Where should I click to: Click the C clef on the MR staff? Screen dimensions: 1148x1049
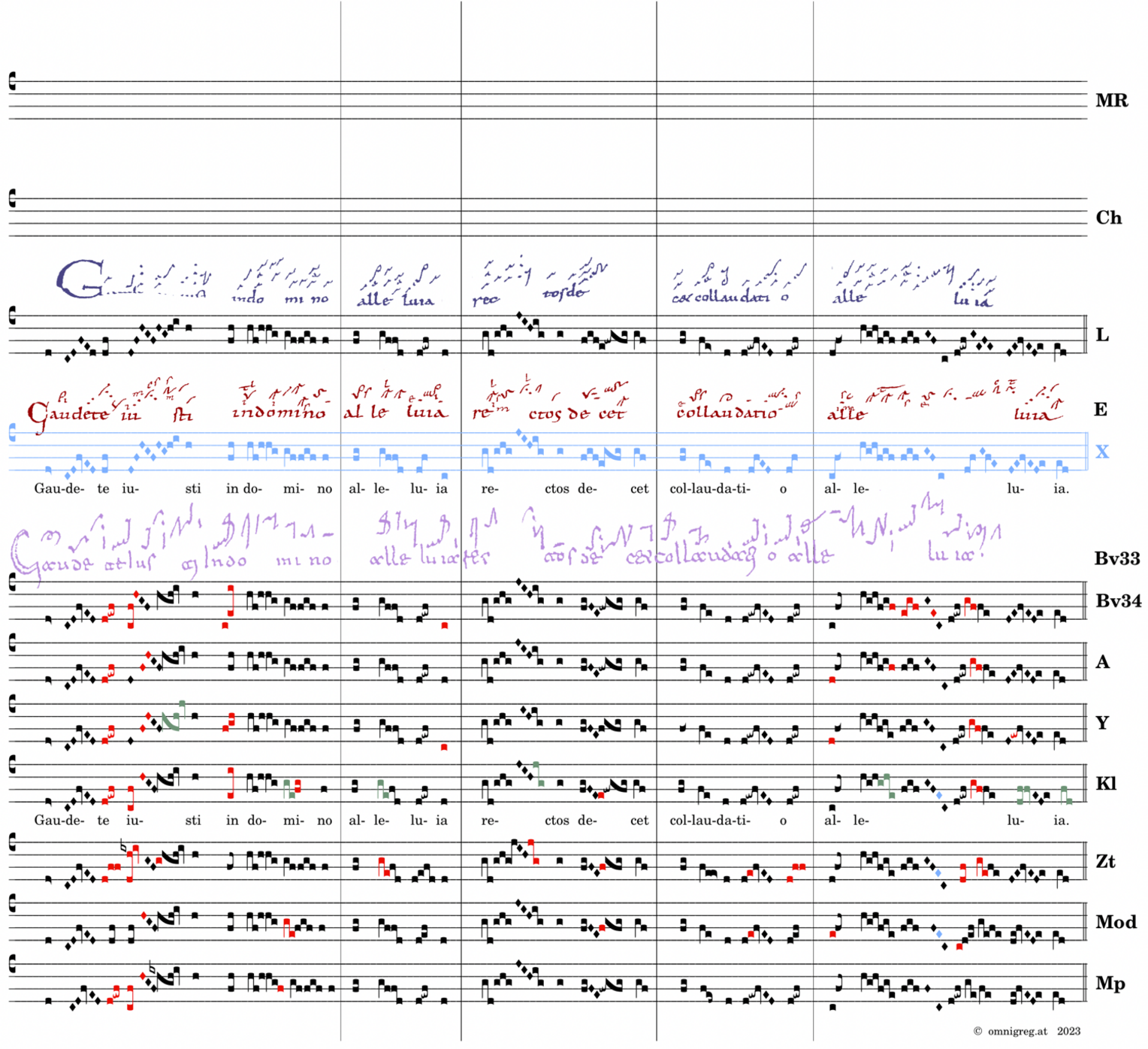12,81
